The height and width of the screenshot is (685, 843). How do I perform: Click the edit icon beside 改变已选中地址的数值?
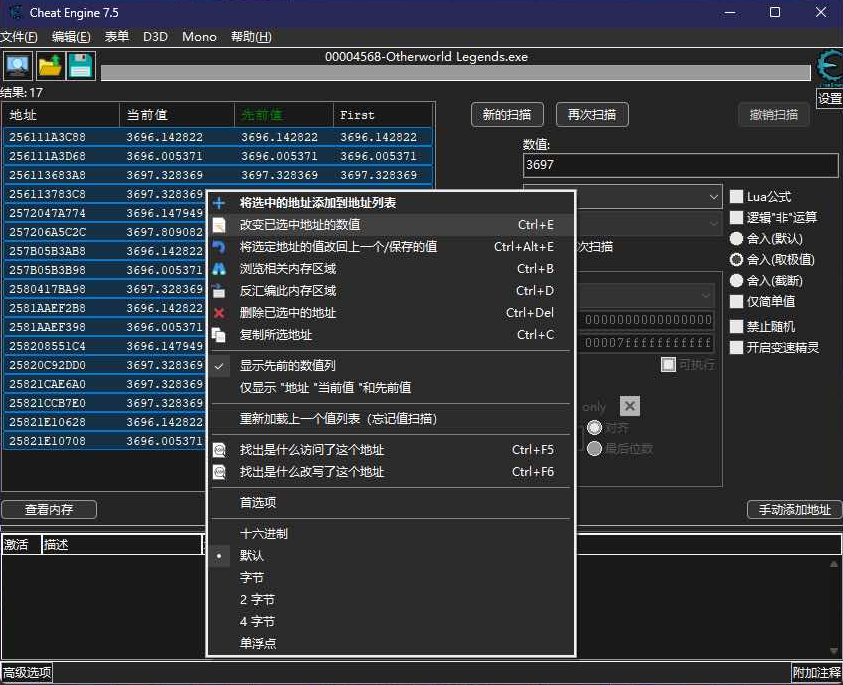[x=219, y=225]
